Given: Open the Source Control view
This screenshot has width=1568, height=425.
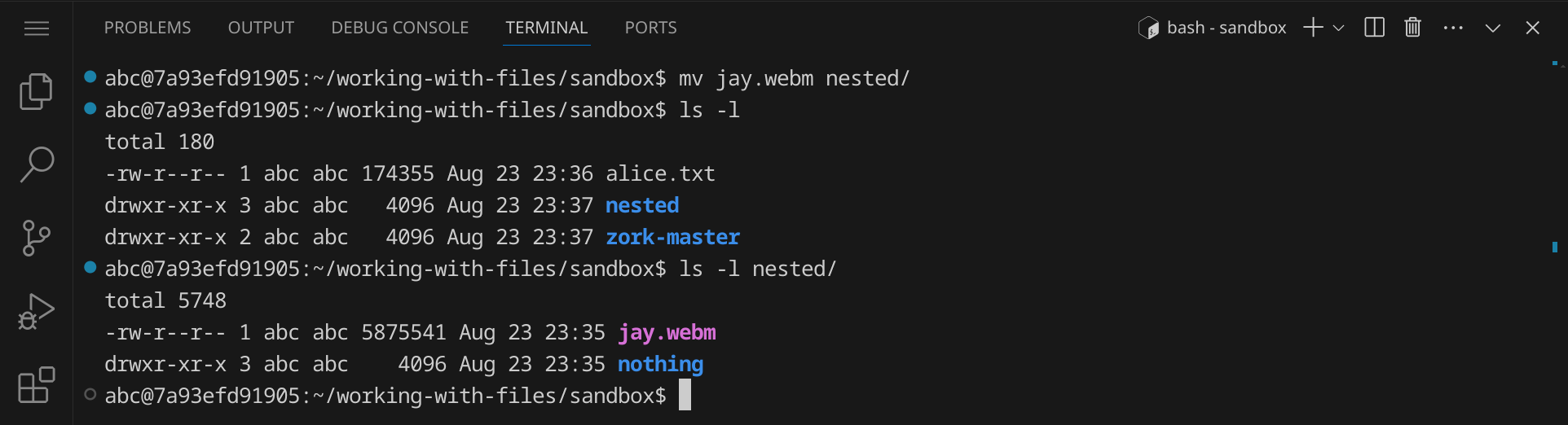Looking at the screenshot, I should (37, 238).
